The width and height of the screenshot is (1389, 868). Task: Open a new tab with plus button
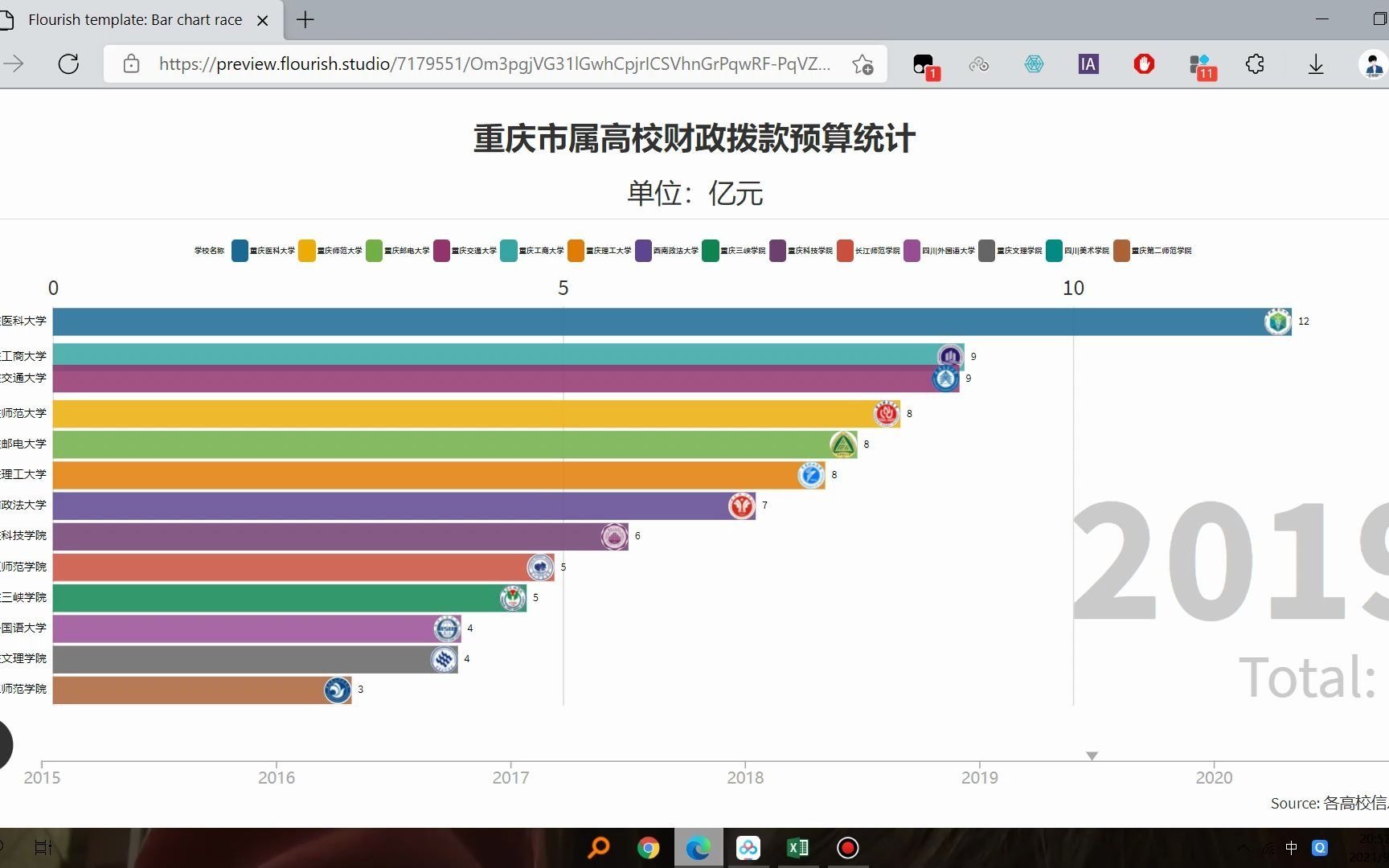tap(305, 20)
